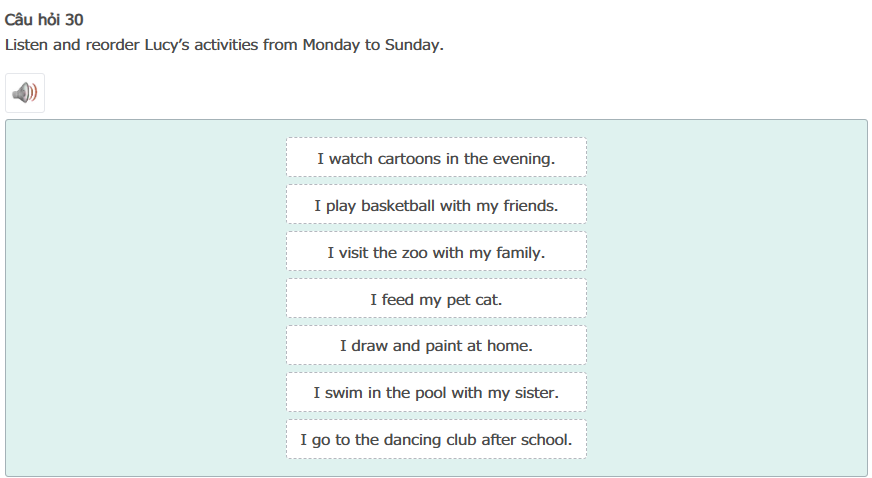The height and width of the screenshot is (478, 872).
Task: Click the 'I feed my pet cat' card
Action: [436, 299]
